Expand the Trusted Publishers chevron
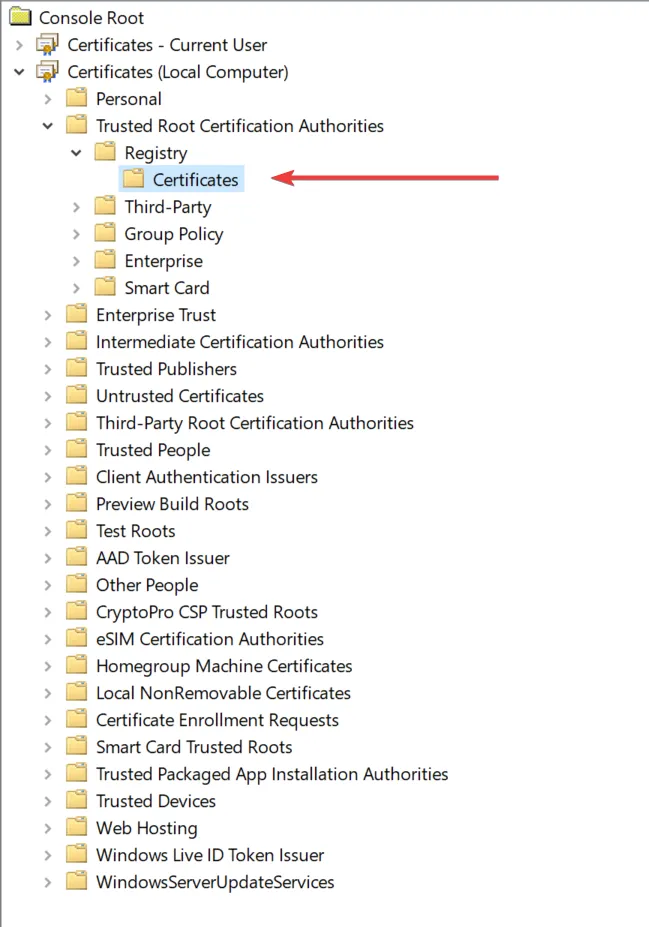Image resolution: width=649 pixels, height=927 pixels. click(48, 369)
